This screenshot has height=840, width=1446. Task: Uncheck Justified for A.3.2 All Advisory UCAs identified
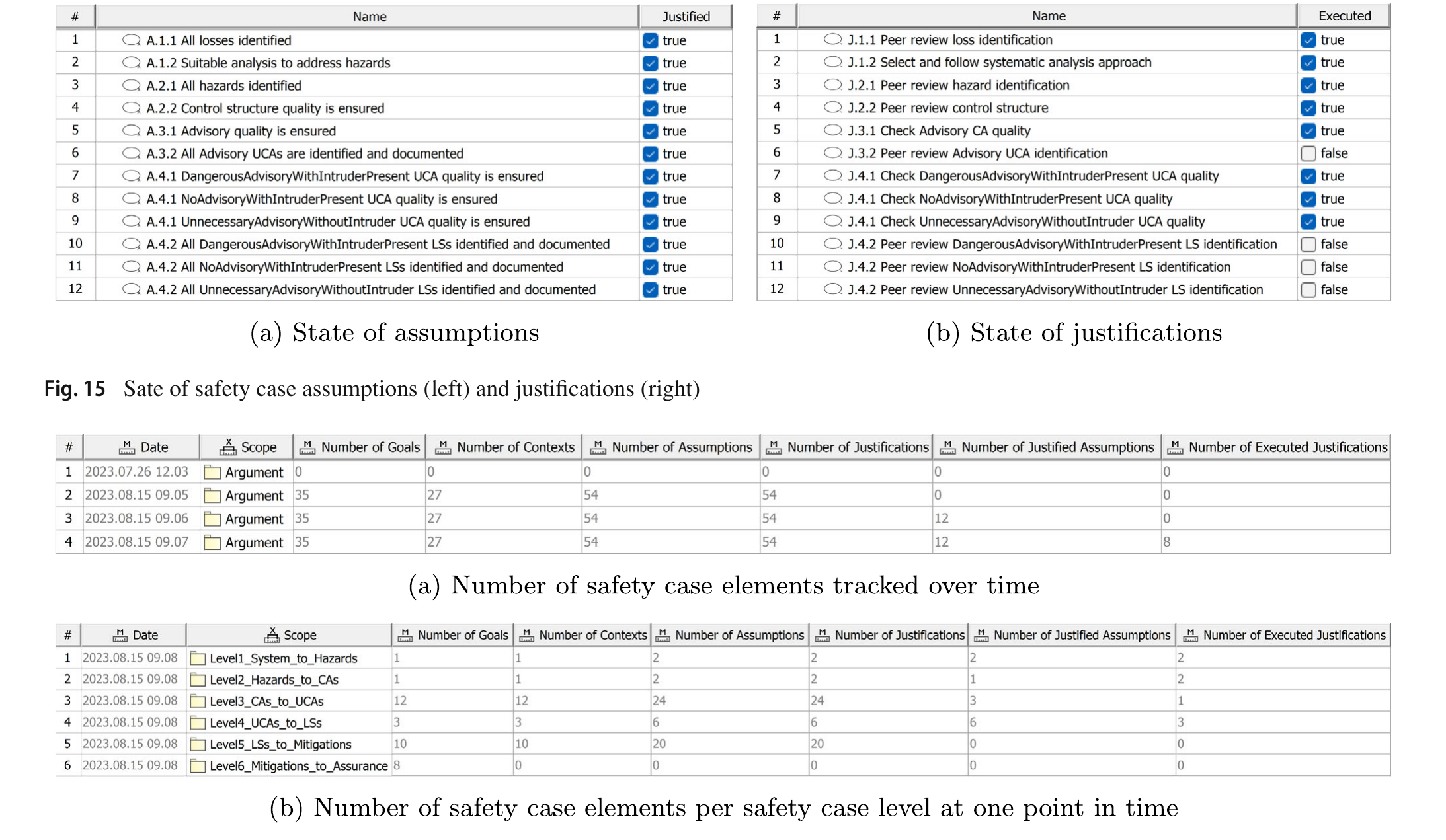651,153
